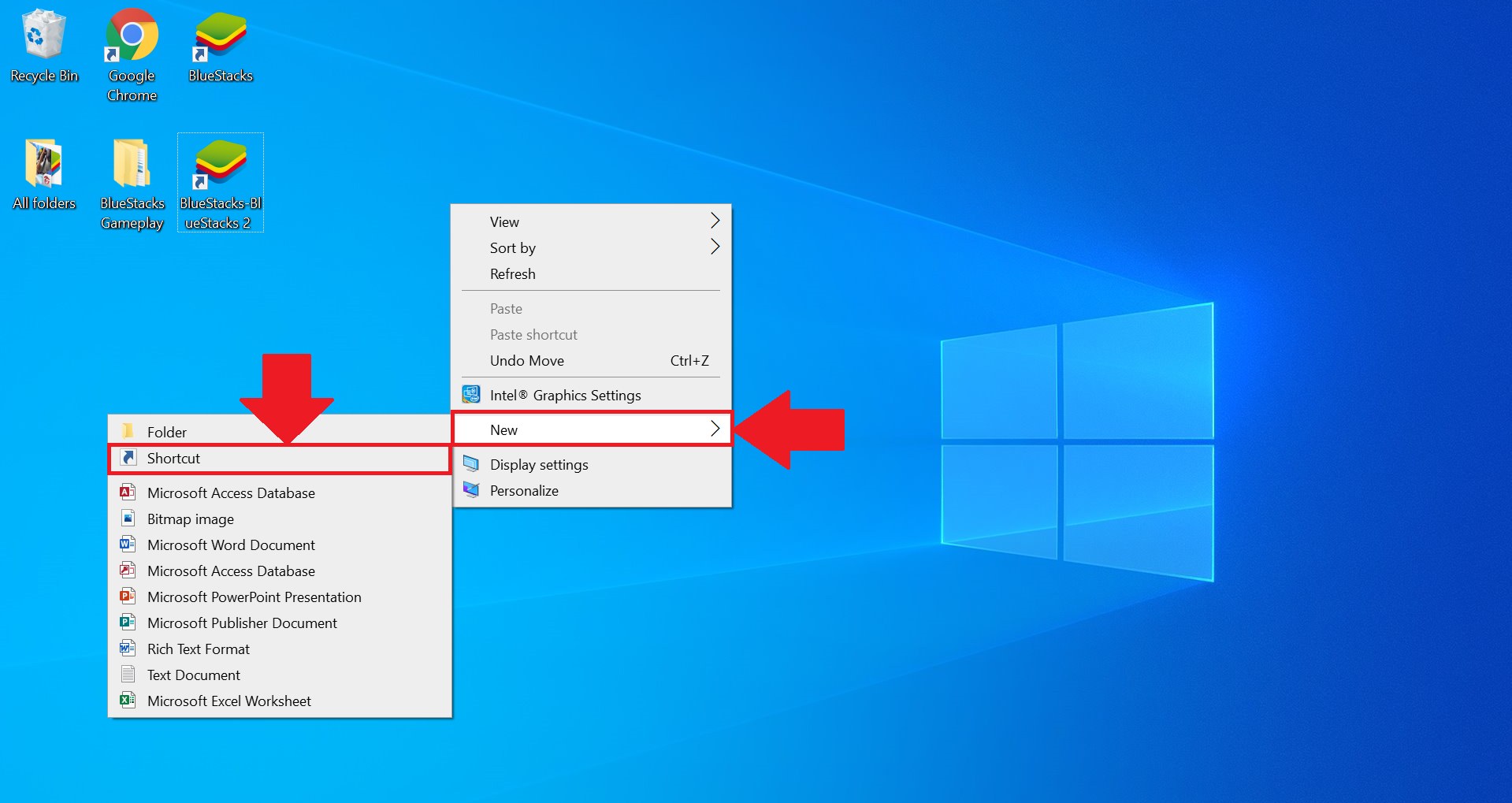1512x803 pixels.
Task: Expand the View submenu arrow
Action: [715, 221]
